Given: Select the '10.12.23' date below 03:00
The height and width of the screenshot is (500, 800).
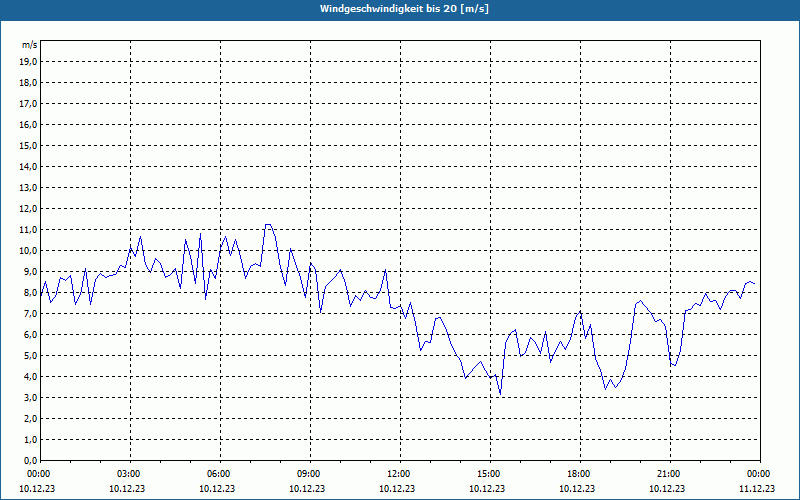Looking at the screenshot, I should (x=127, y=488).
